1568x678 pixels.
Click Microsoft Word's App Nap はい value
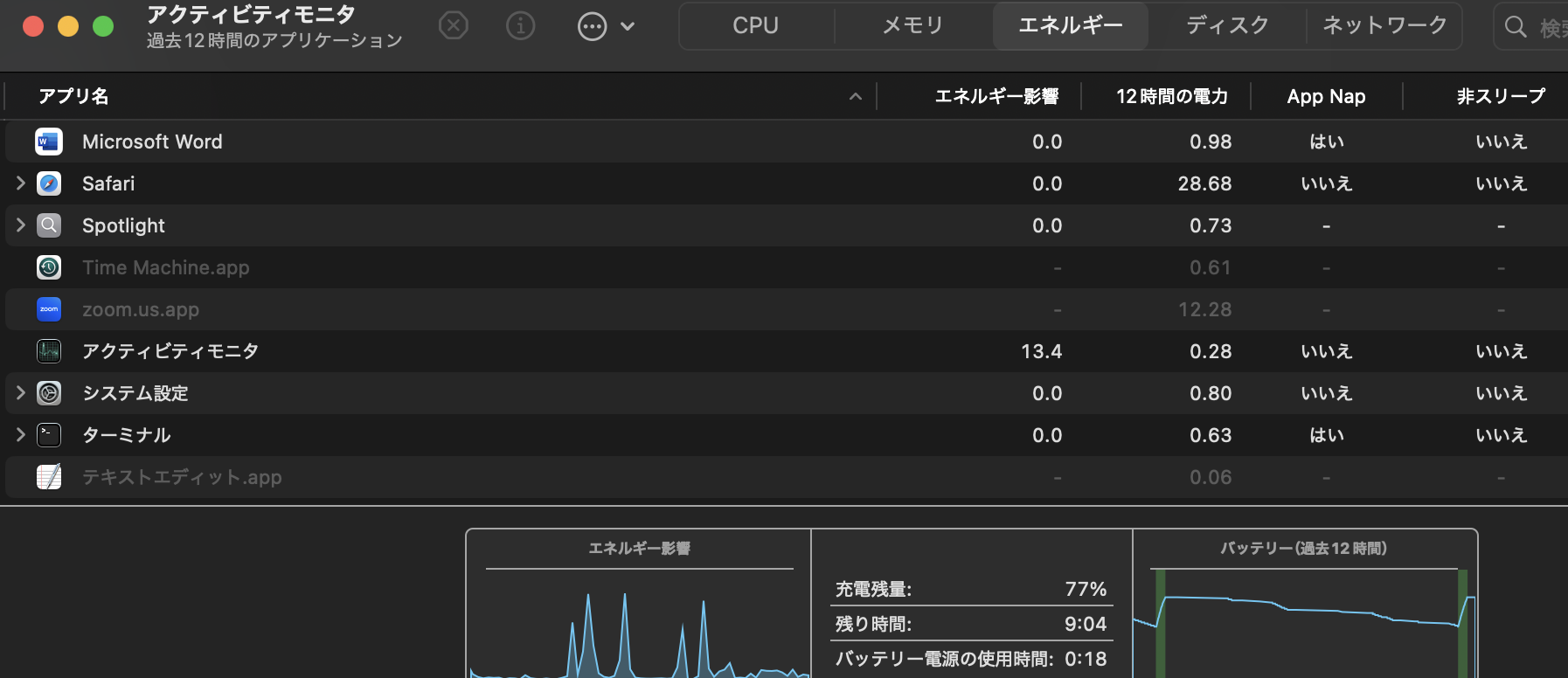click(1327, 142)
